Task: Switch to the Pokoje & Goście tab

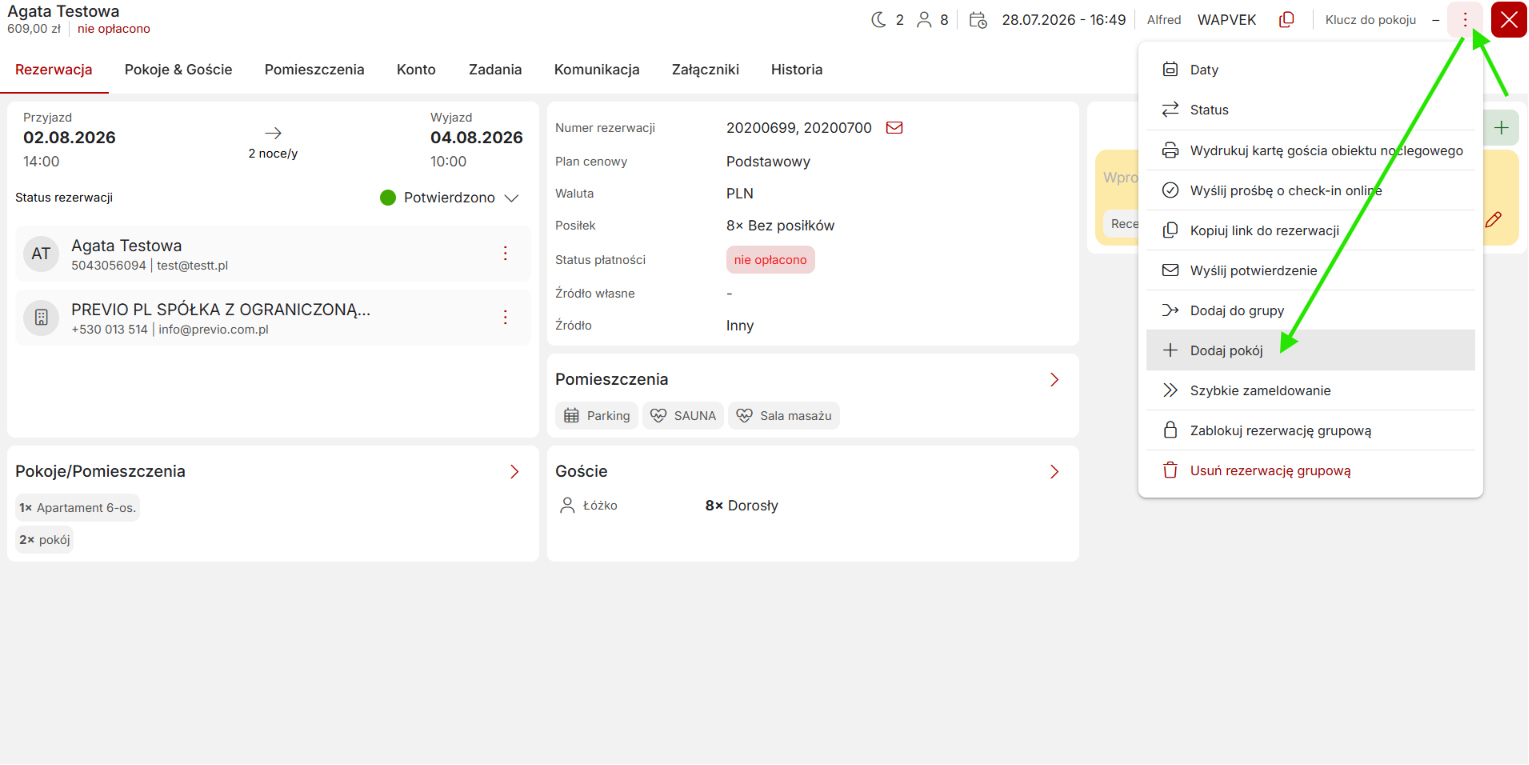Action: coord(178,70)
